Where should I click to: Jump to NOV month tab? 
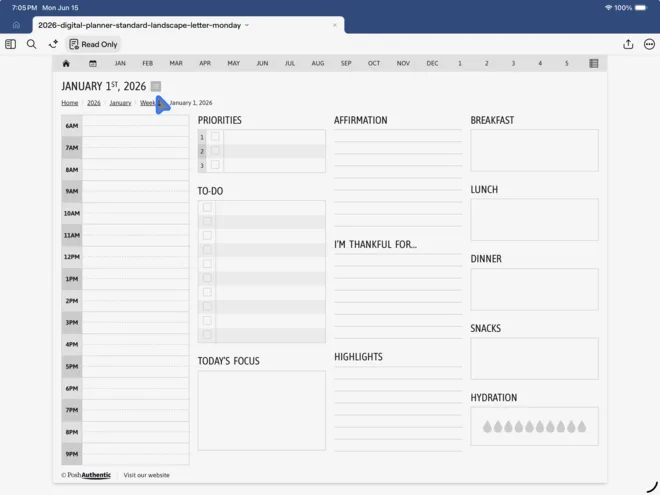click(x=403, y=64)
